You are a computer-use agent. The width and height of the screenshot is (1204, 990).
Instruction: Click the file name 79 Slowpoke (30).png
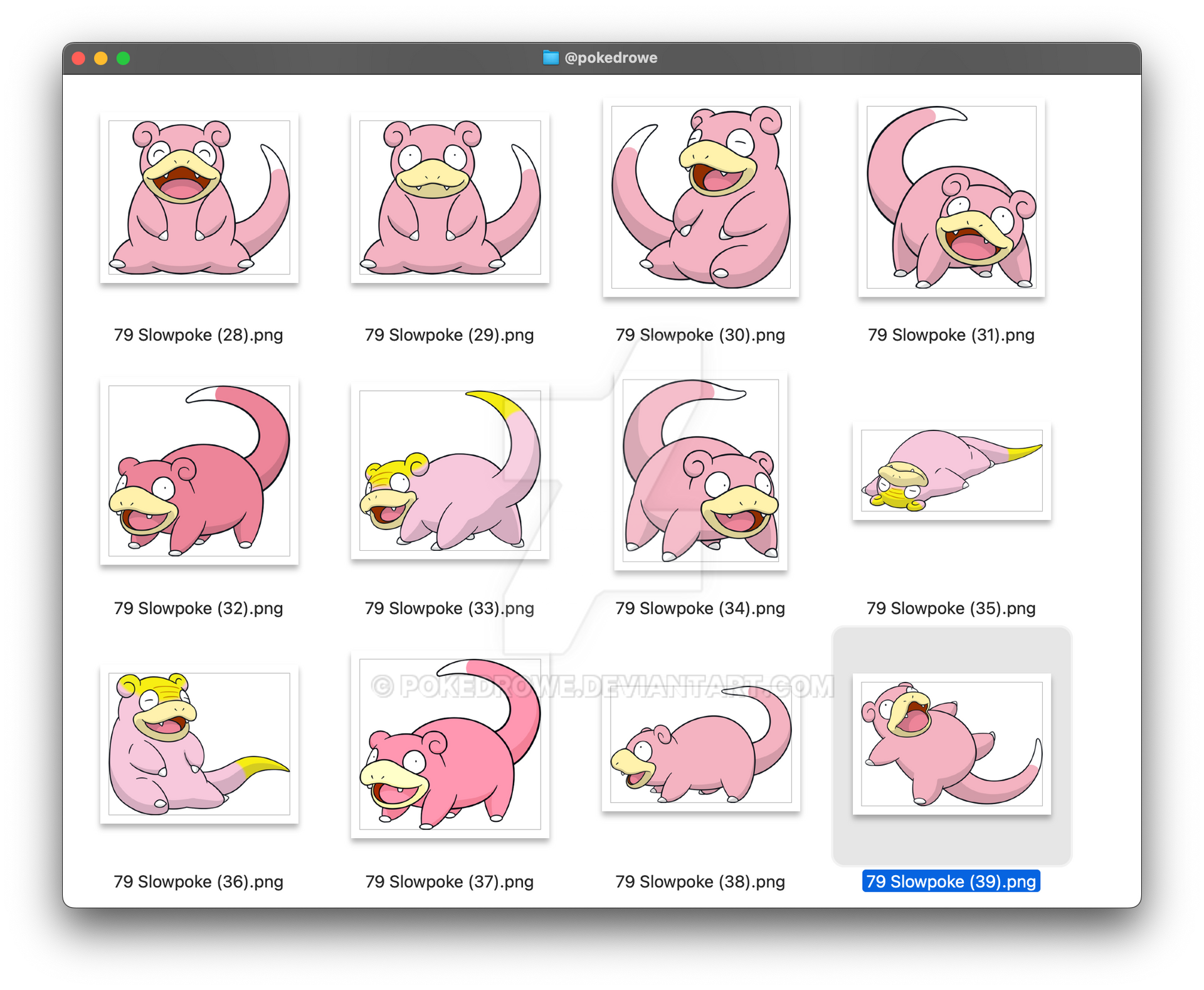[x=700, y=335]
